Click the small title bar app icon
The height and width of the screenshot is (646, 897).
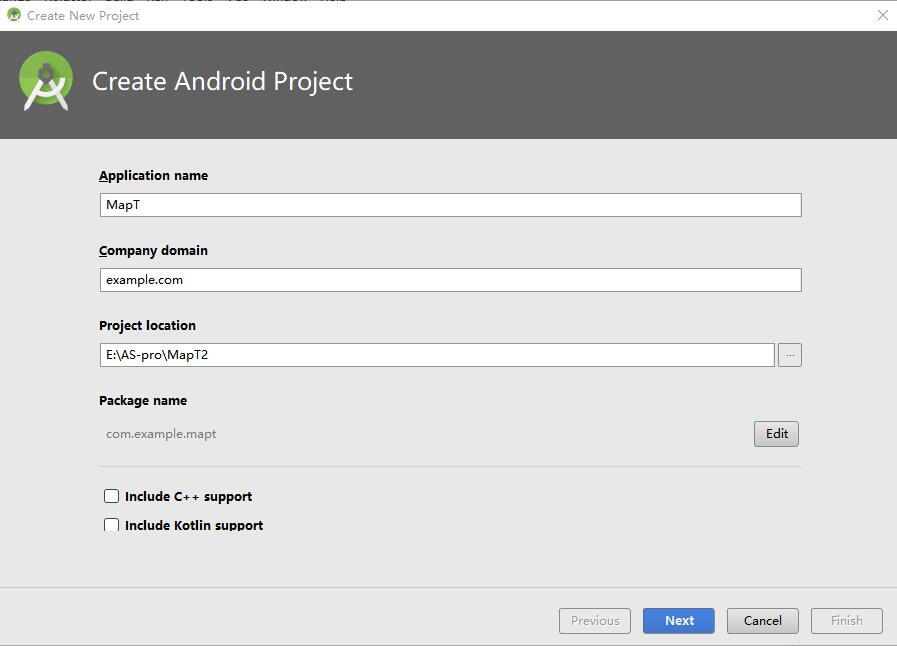coord(14,15)
